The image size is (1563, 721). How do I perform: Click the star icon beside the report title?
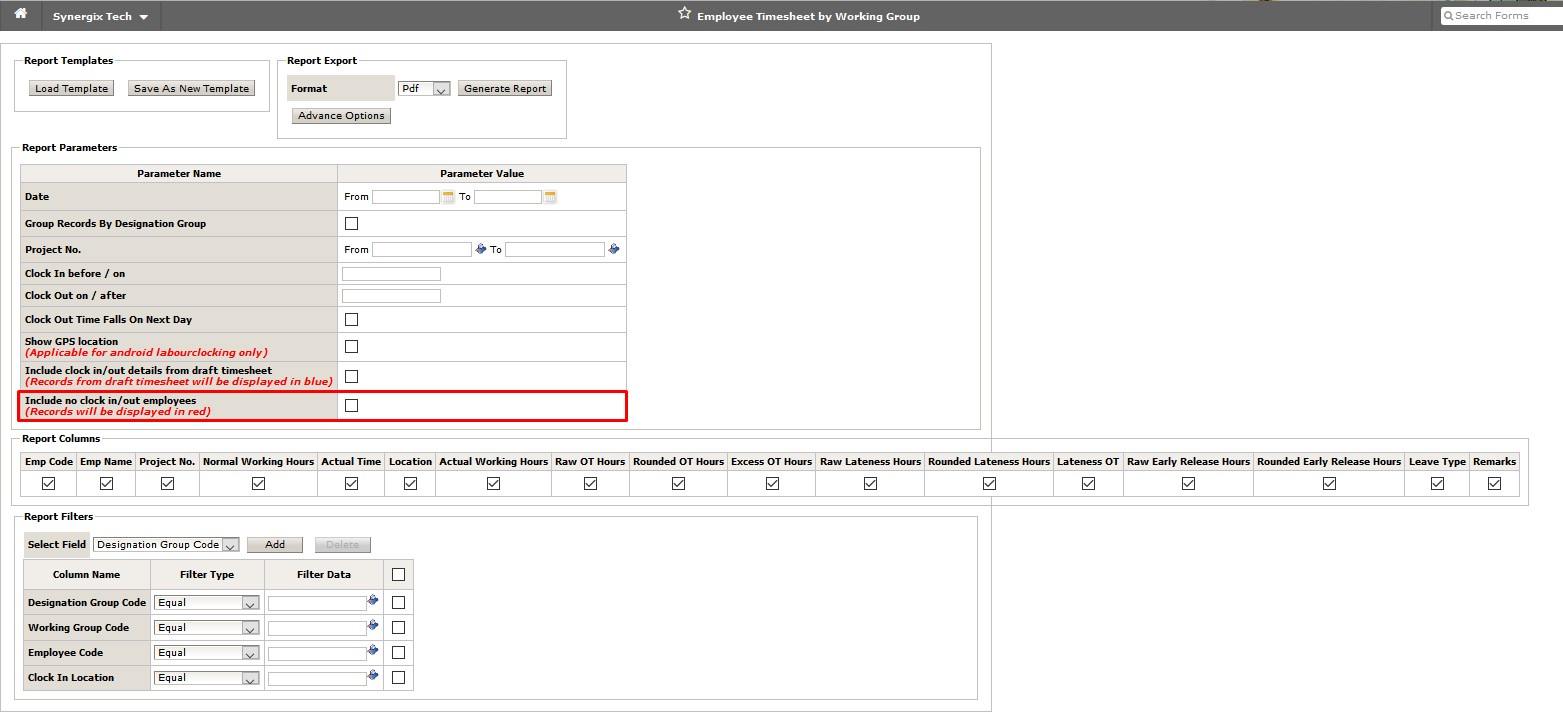684,12
